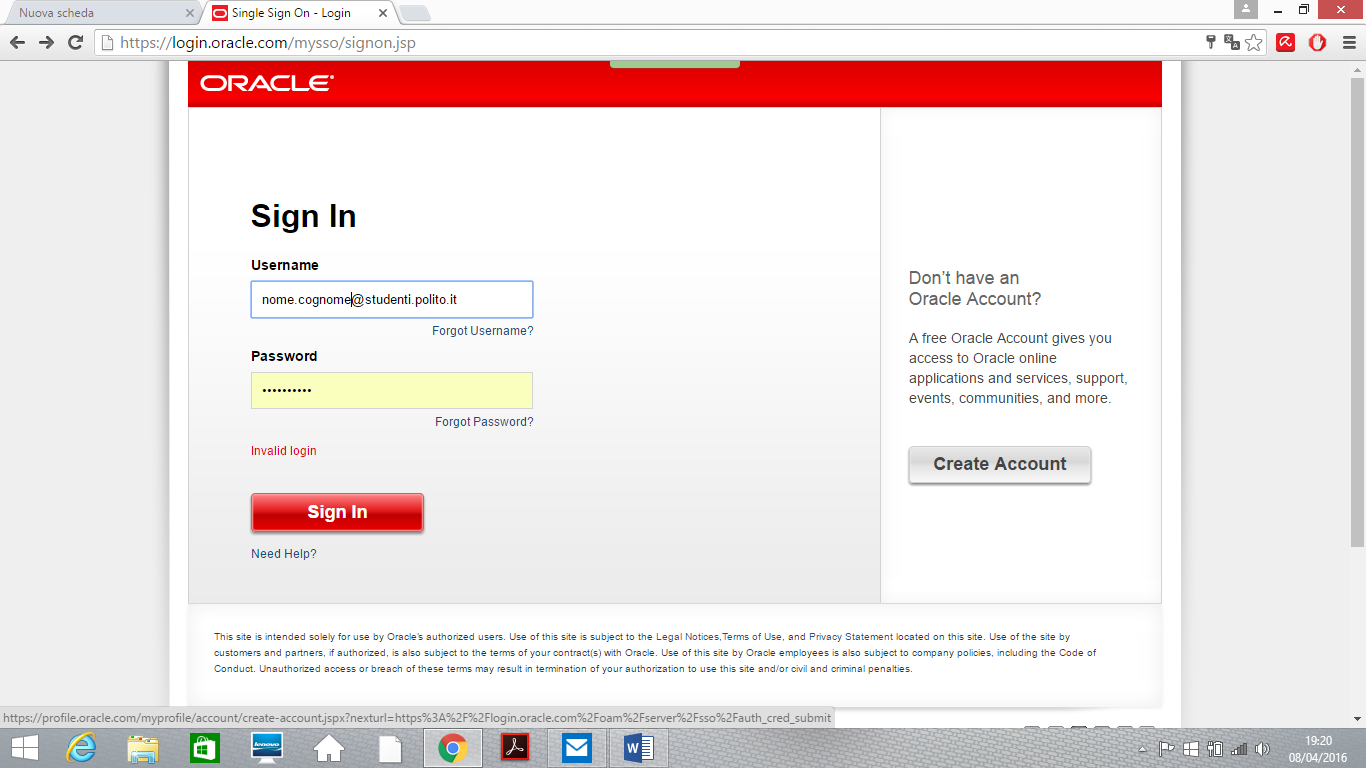Open the Need Help? link
This screenshot has width=1366, height=768.
284,554
